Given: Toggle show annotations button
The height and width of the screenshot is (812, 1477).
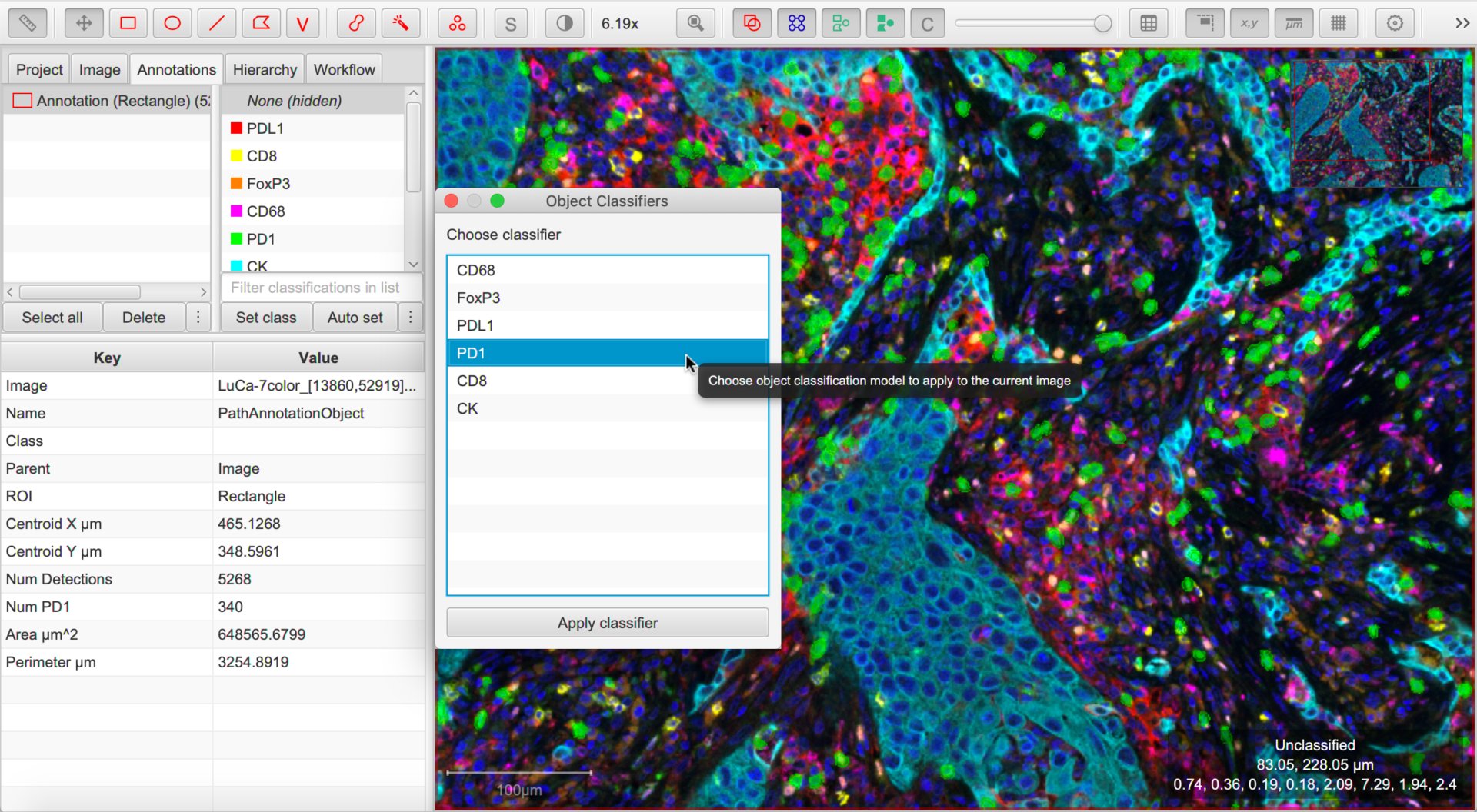Looking at the screenshot, I should (752, 23).
